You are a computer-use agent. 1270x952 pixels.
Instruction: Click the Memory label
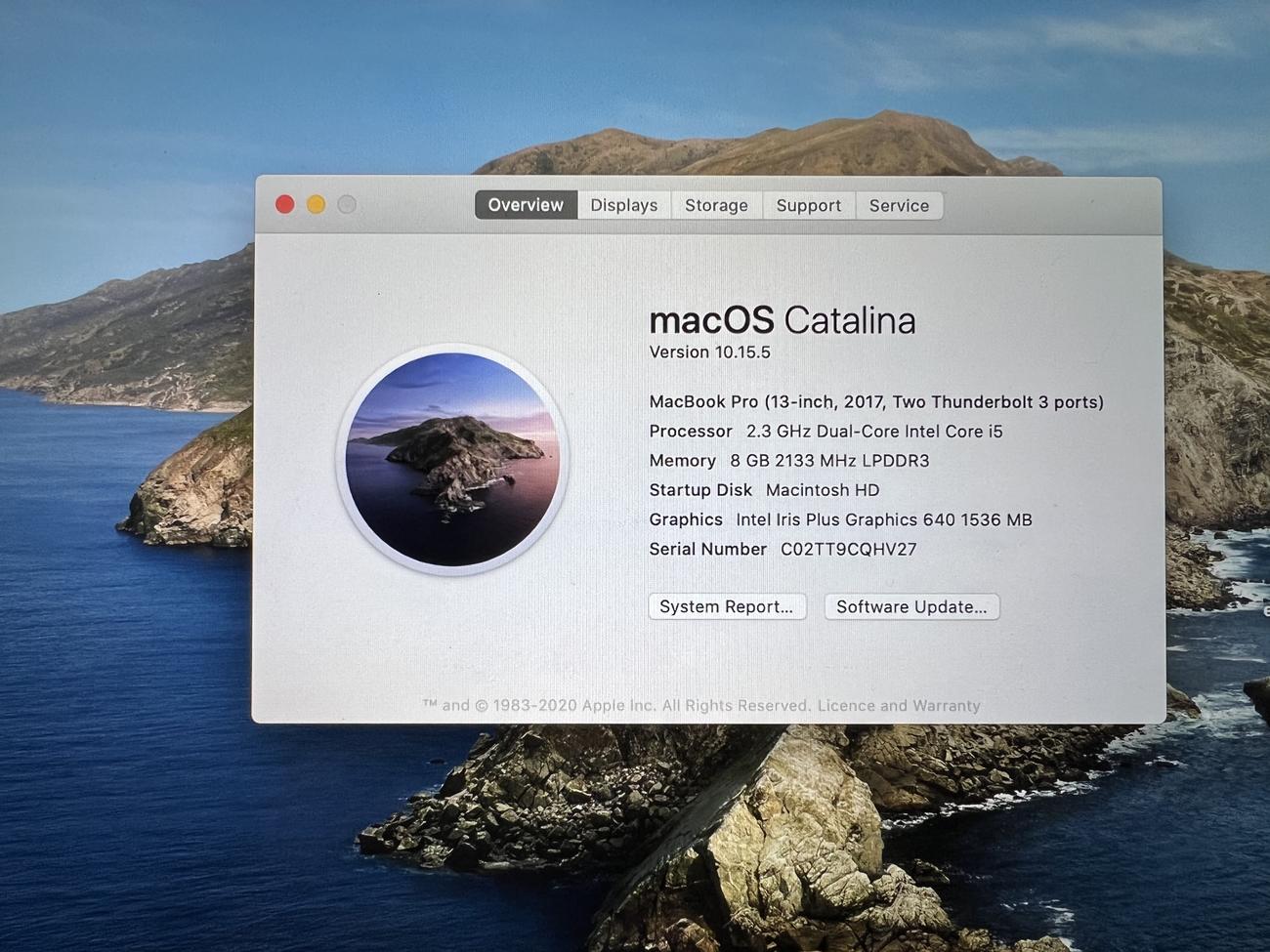click(x=683, y=460)
